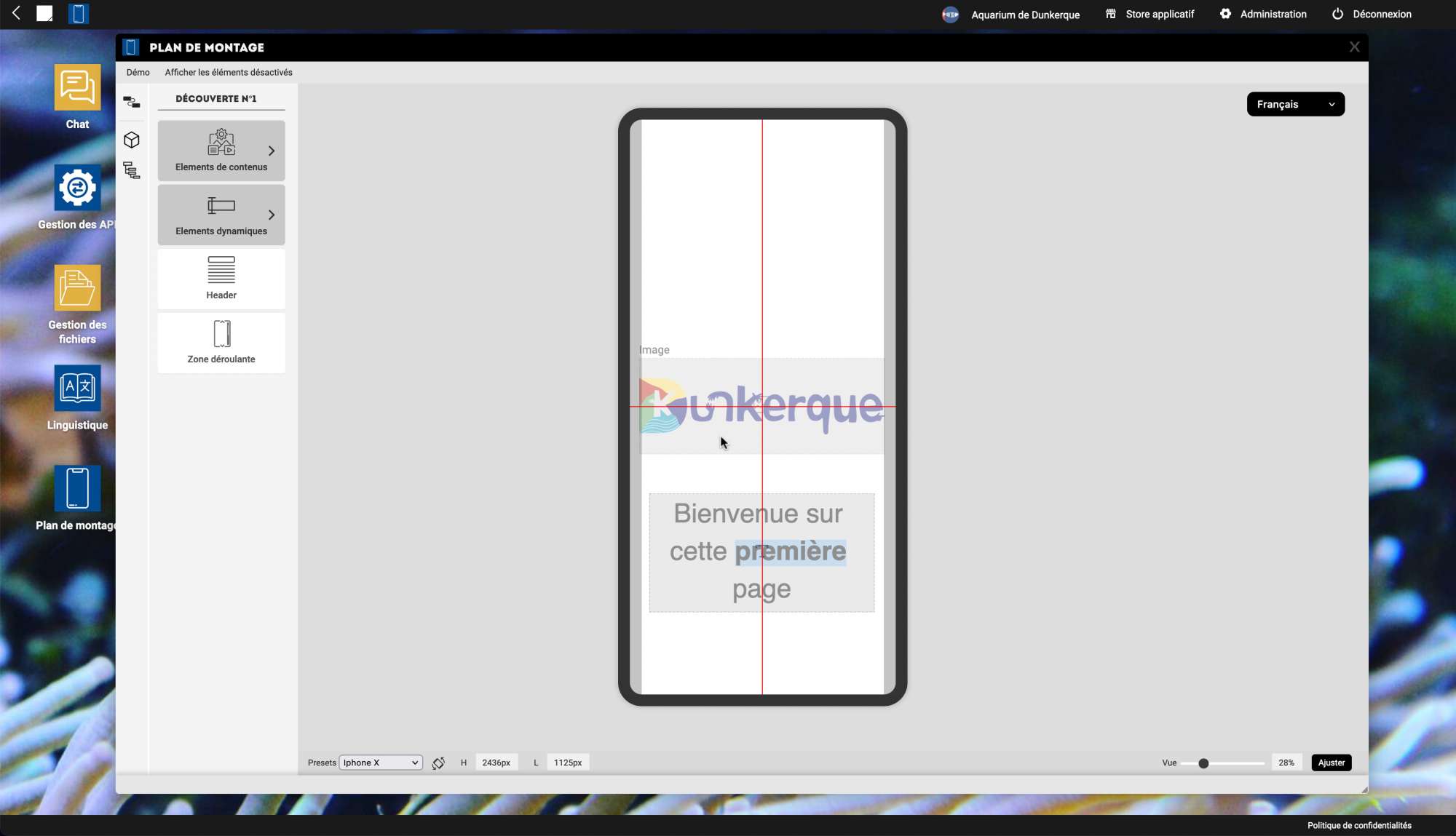Click the flow diagram icon in sidebar
1456x836 pixels.
click(x=131, y=102)
